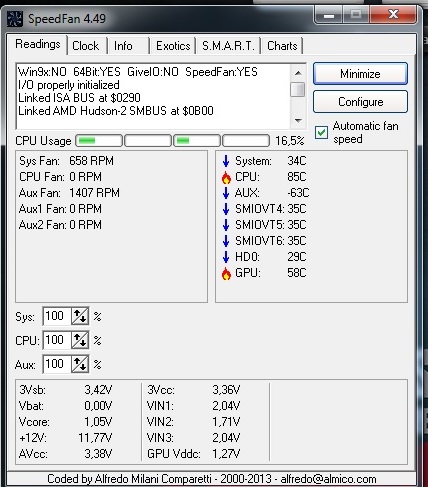Toggle the Automatic fan speed checkbox

[321, 133]
